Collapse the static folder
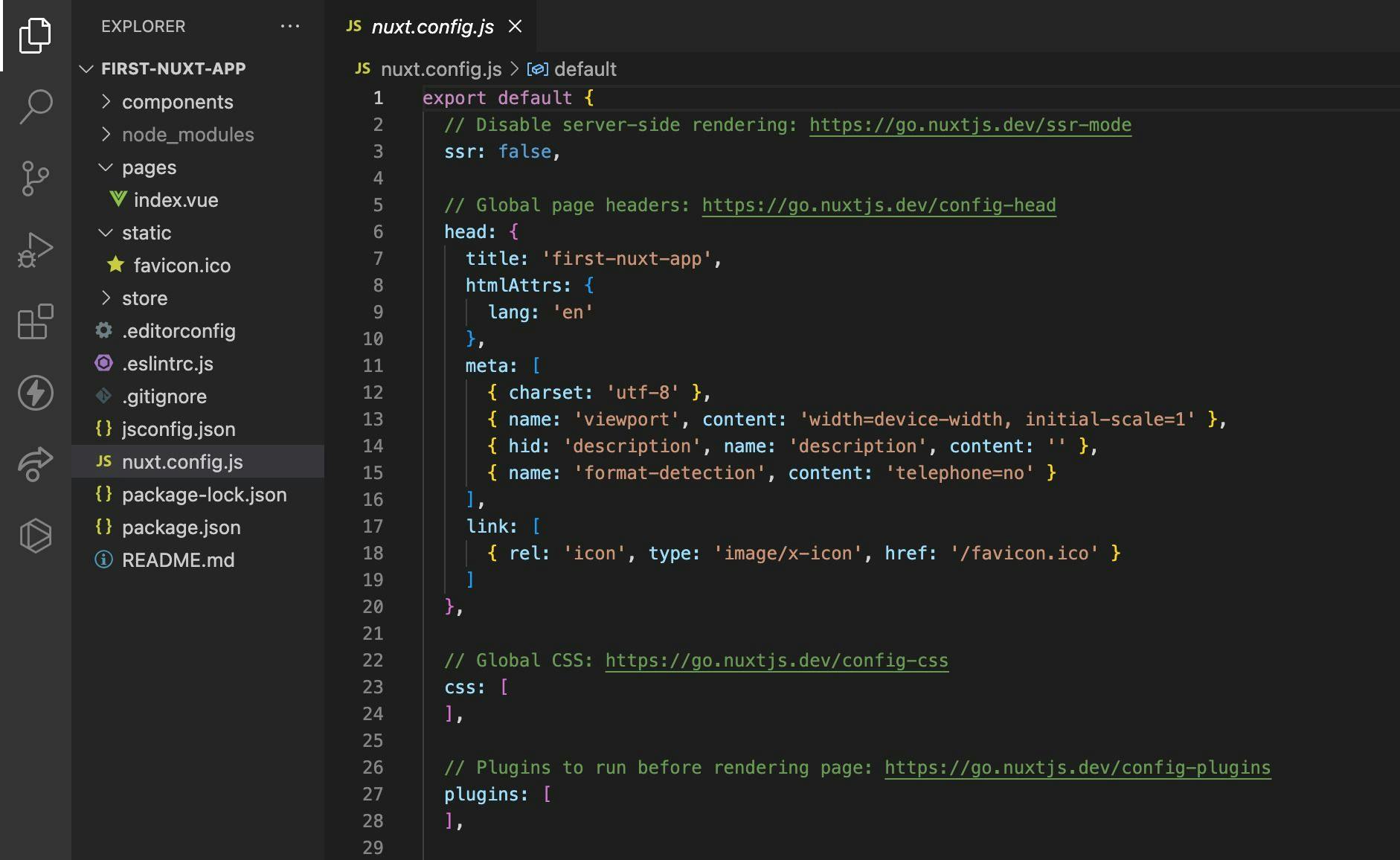1400x860 pixels. [x=106, y=232]
